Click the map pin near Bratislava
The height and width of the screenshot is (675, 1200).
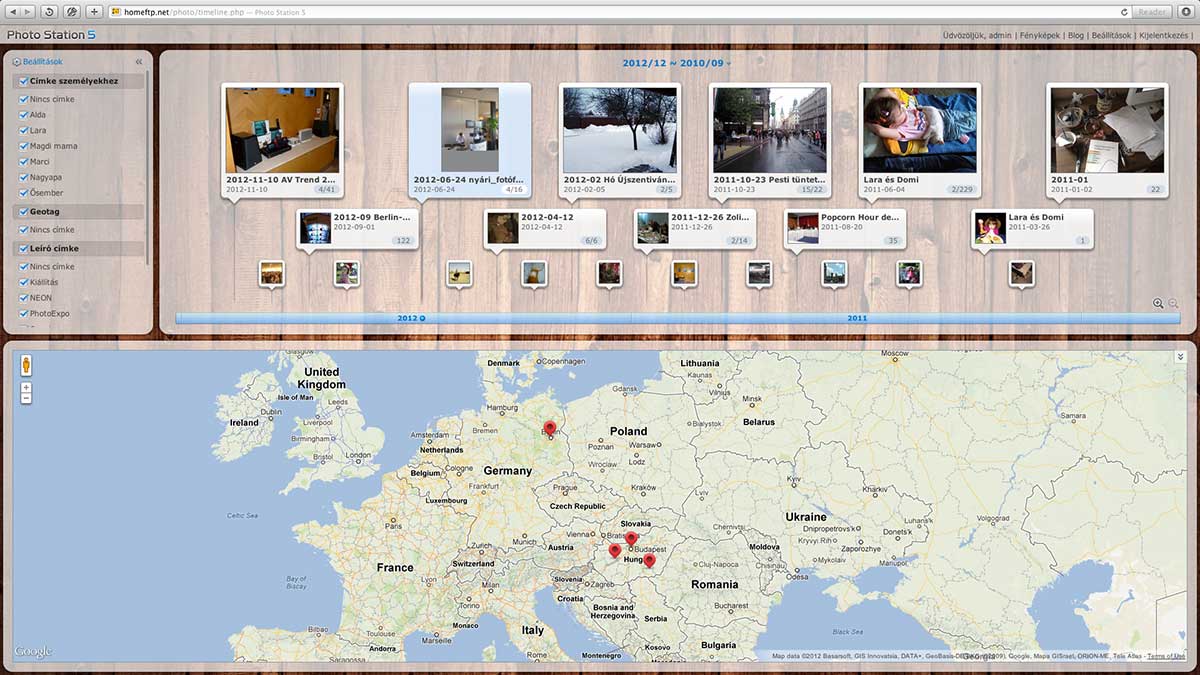(631, 539)
